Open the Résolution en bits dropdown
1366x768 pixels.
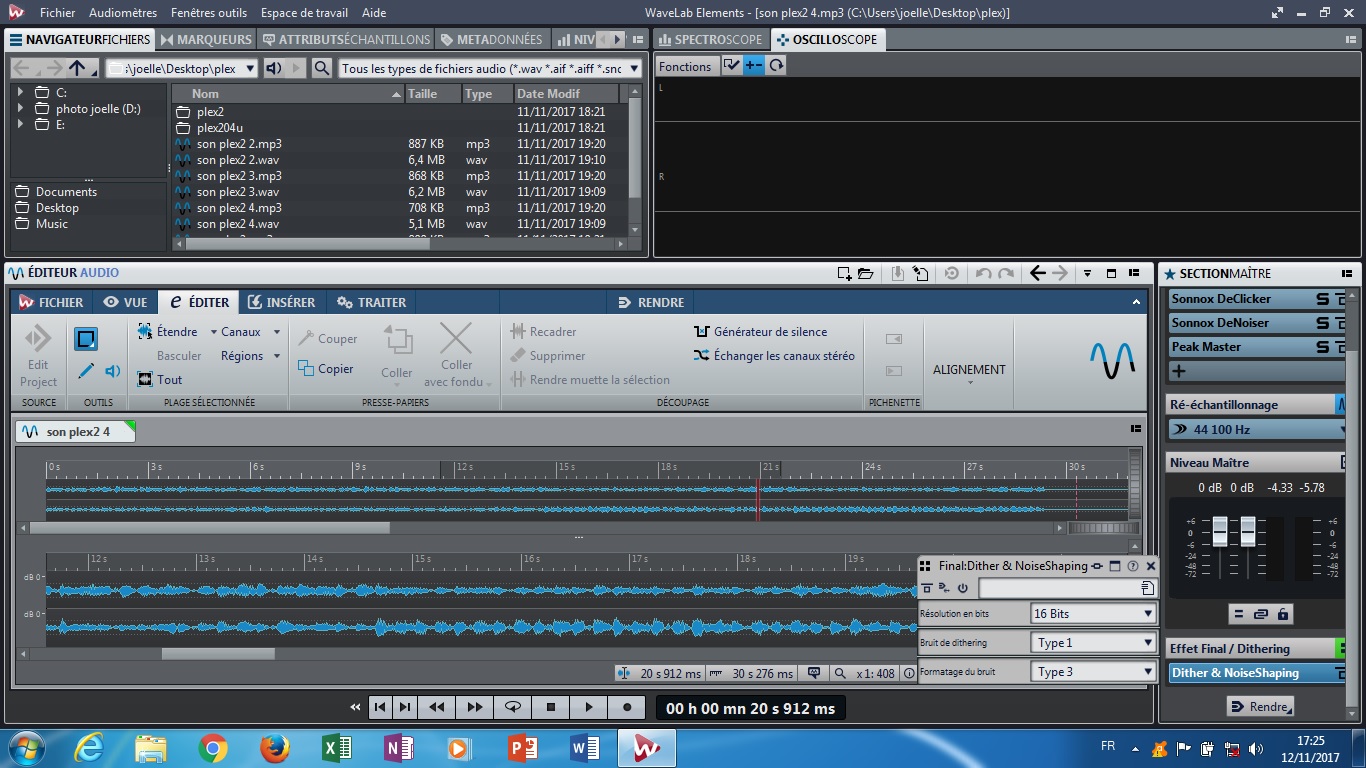[x=1094, y=613]
